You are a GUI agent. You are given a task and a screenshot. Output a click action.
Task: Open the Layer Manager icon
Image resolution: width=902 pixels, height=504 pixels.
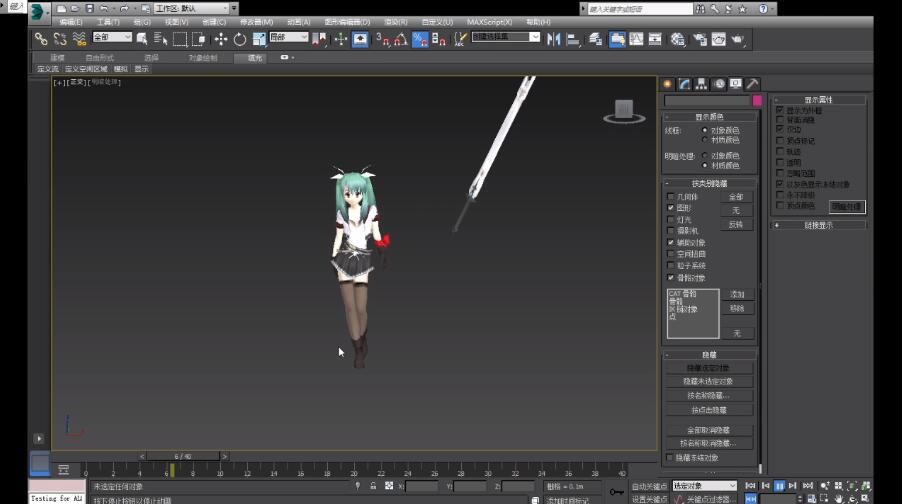pos(595,39)
